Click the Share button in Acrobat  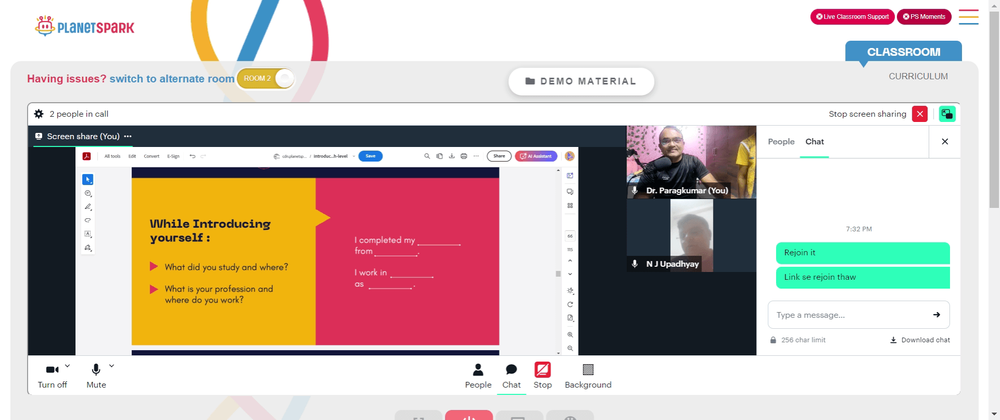[x=499, y=156]
